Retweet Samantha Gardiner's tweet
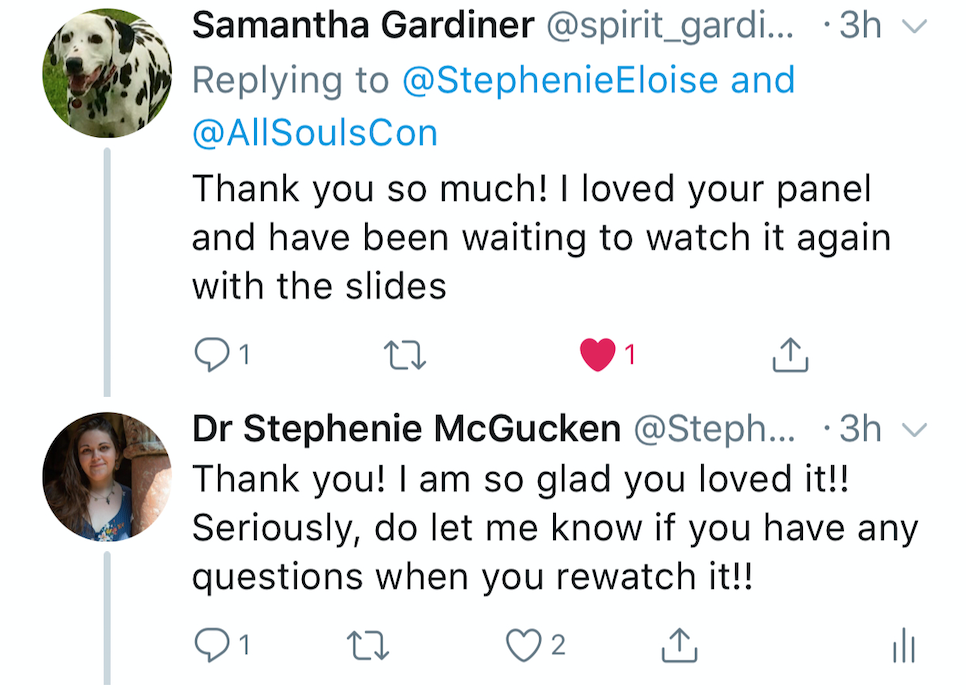The width and height of the screenshot is (966, 690). click(x=407, y=354)
